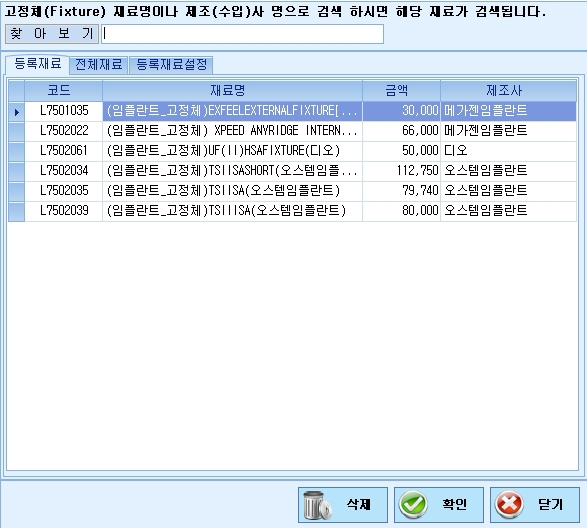Click the 79,740 price cell
Screen dimensions: 587x528
[x=401, y=191]
